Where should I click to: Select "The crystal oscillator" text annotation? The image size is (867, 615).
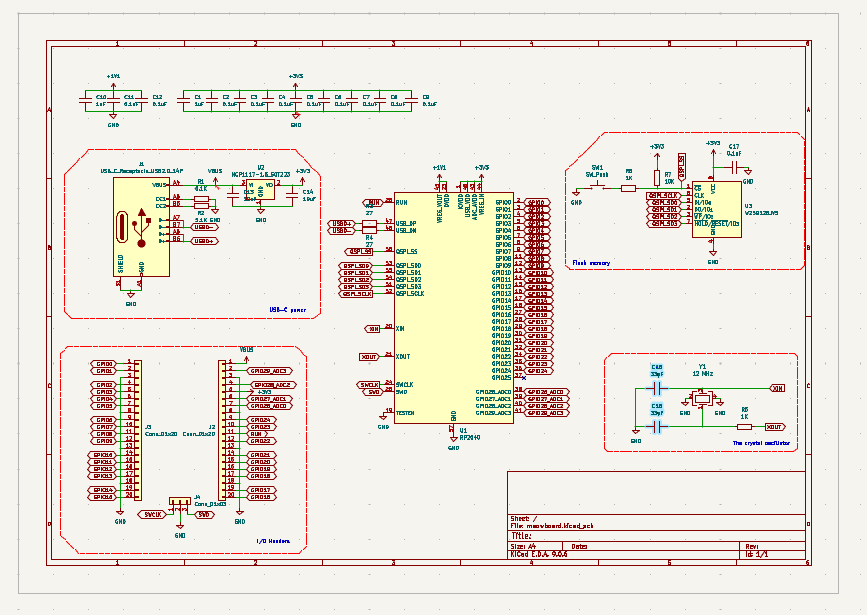click(760, 441)
